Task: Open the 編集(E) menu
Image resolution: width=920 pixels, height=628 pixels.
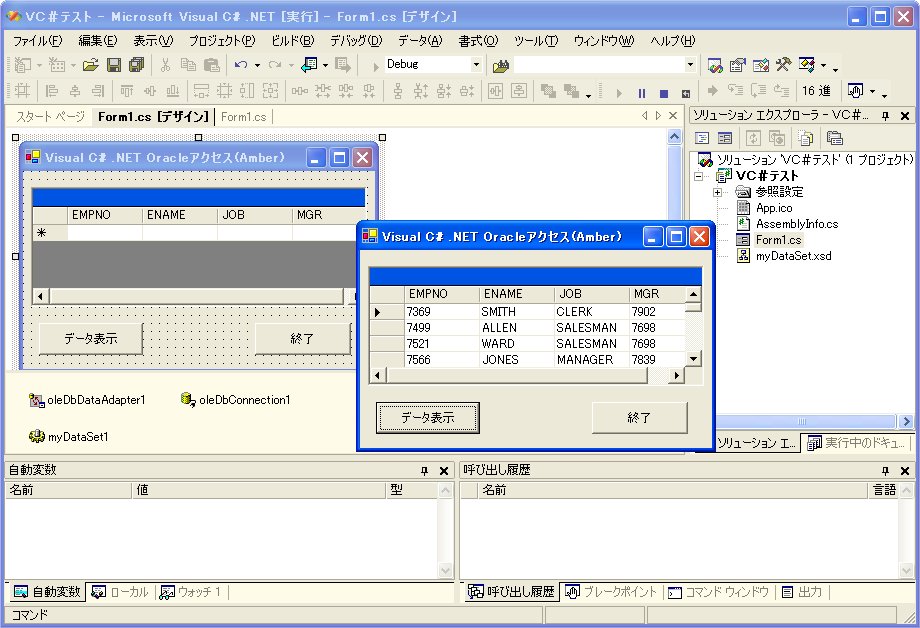Action: [x=97, y=40]
